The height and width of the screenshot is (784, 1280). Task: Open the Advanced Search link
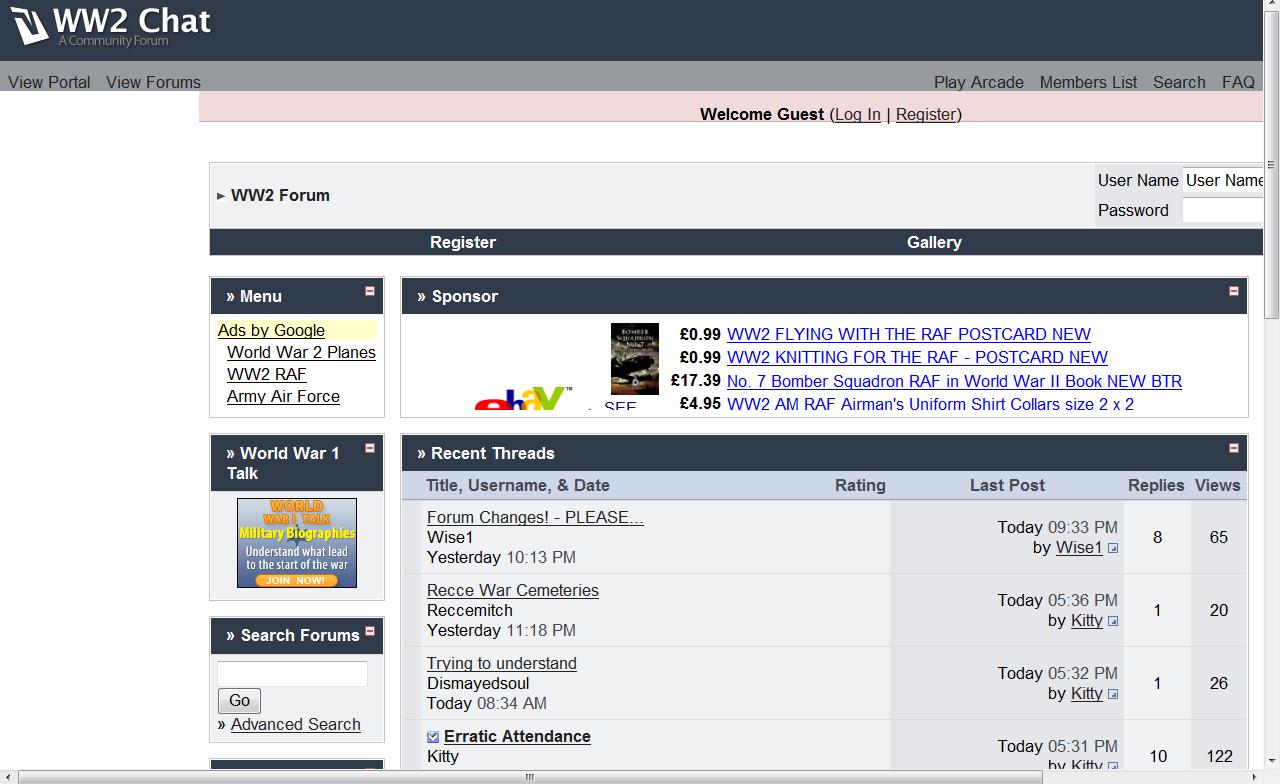(x=295, y=724)
